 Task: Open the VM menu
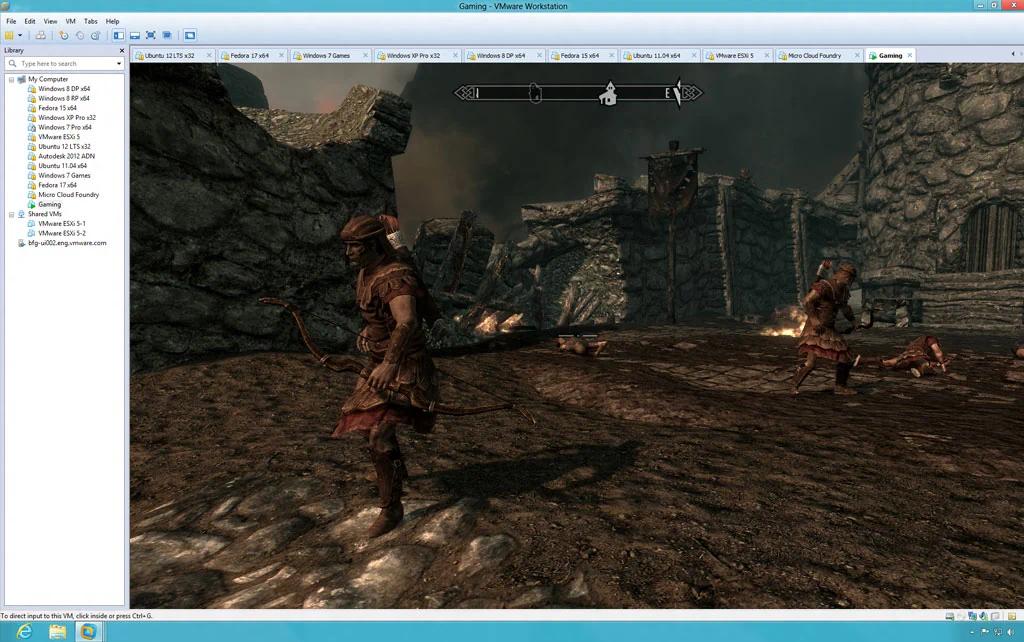[x=71, y=21]
